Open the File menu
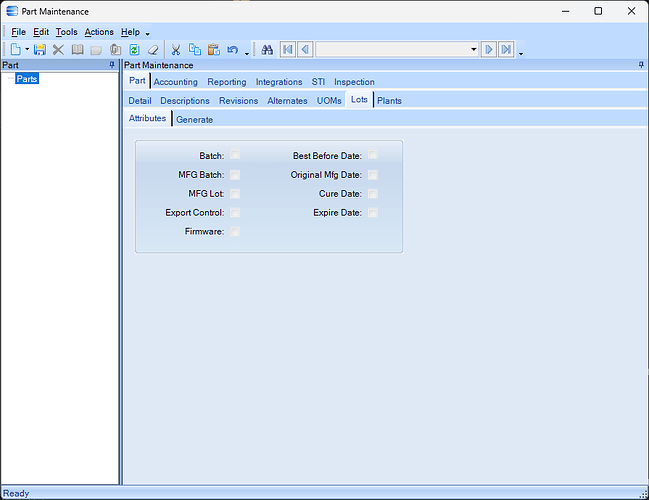This screenshot has width=649, height=500. [19, 32]
